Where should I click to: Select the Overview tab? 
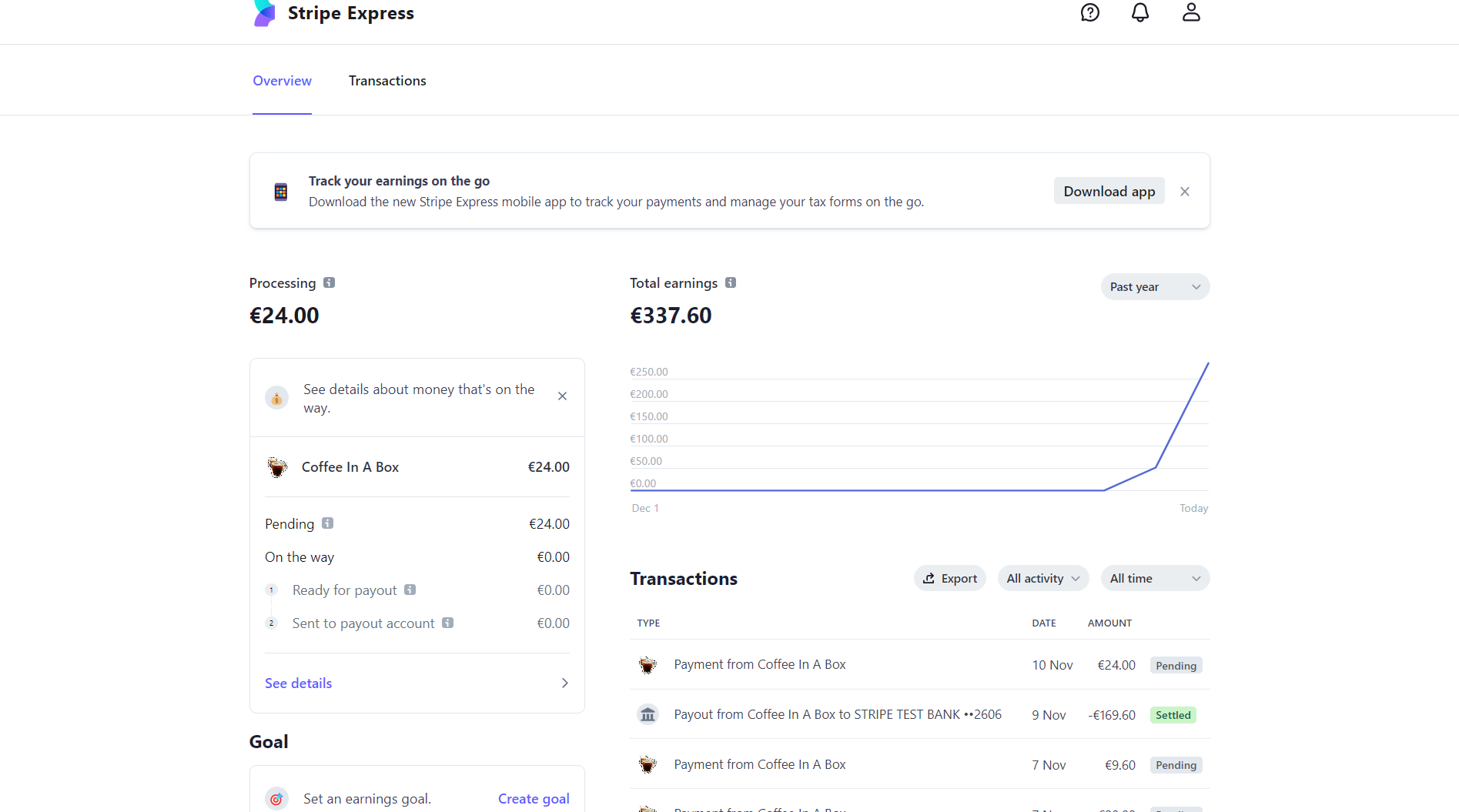282,80
